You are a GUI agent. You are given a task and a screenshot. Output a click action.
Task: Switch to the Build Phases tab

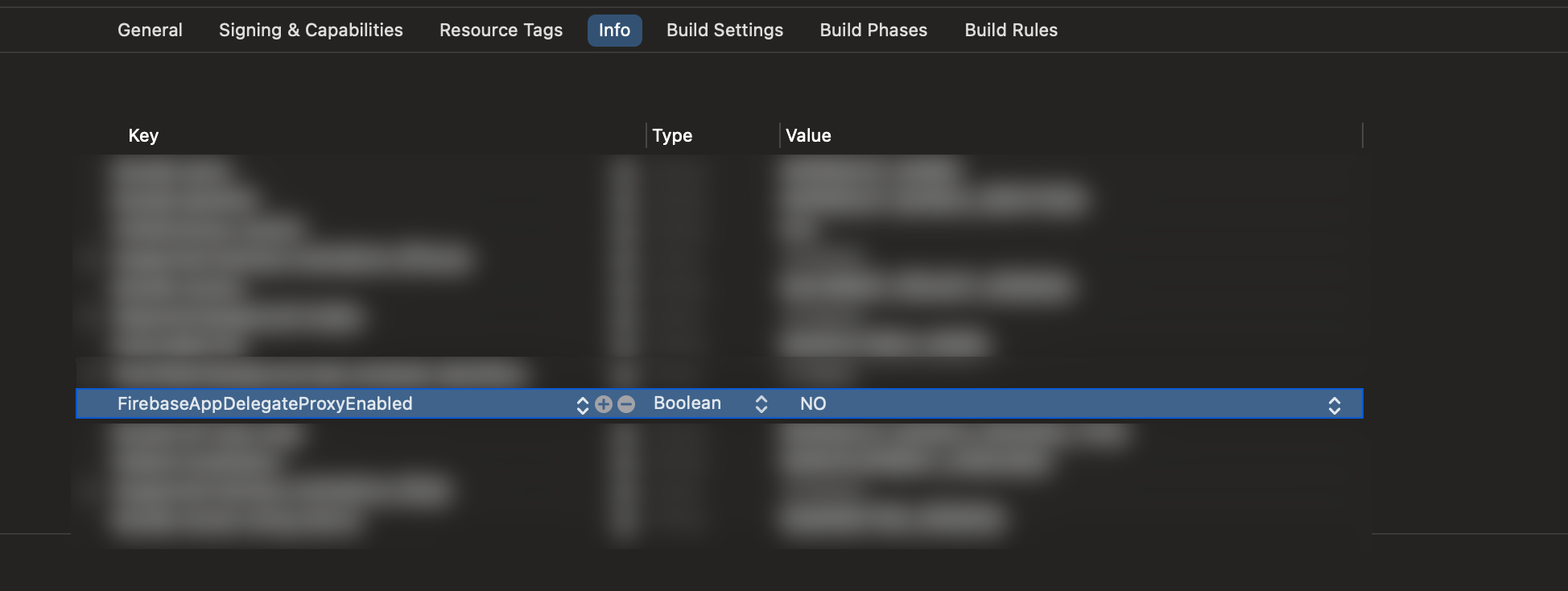(873, 31)
